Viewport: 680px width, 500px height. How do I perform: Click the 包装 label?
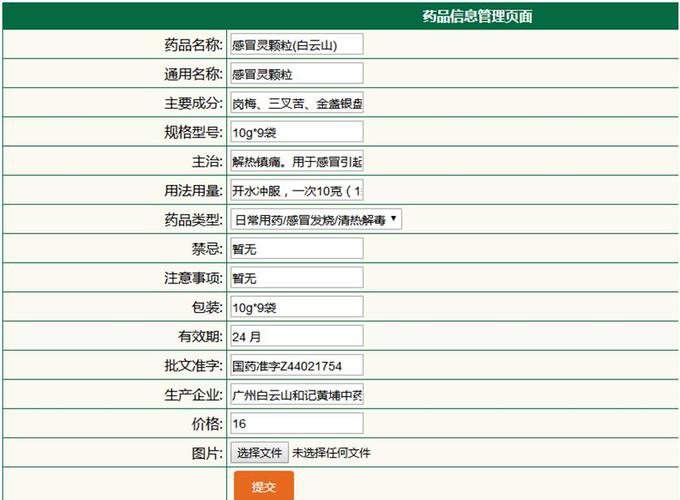pyautogui.click(x=207, y=307)
